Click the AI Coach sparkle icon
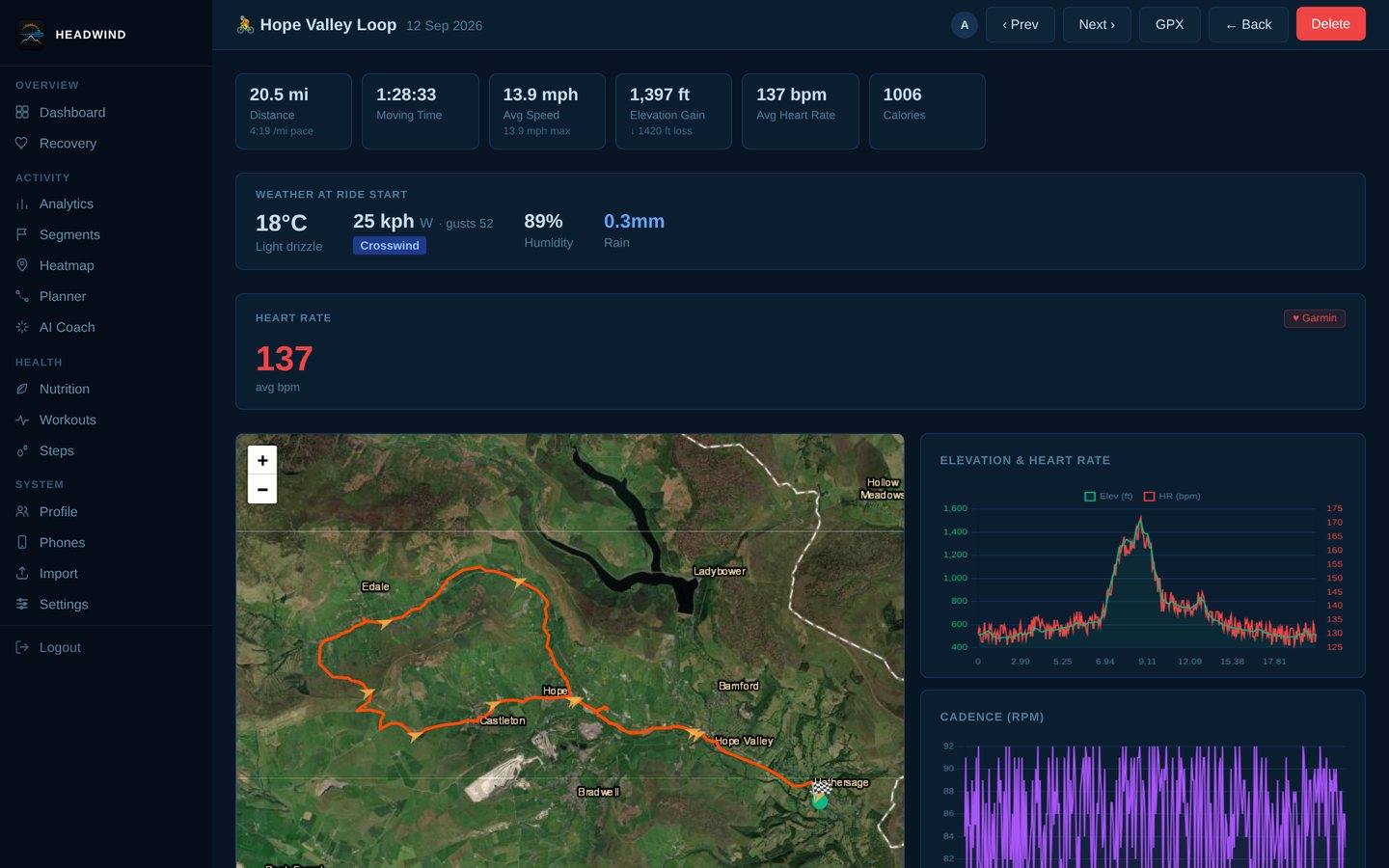 pos(22,328)
